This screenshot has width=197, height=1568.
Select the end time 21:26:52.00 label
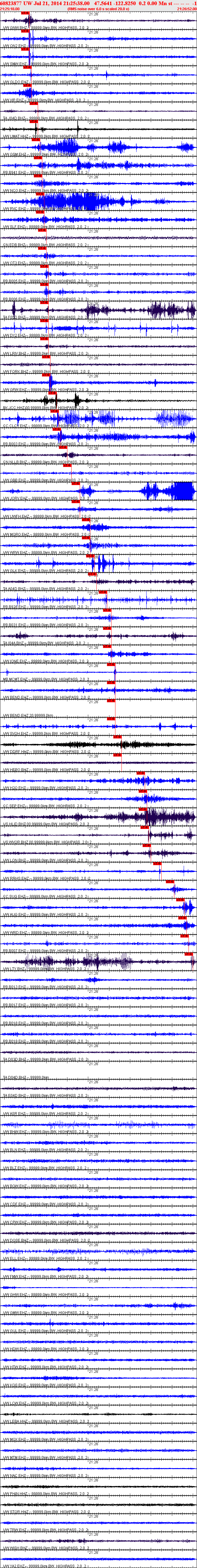point(187,9)
